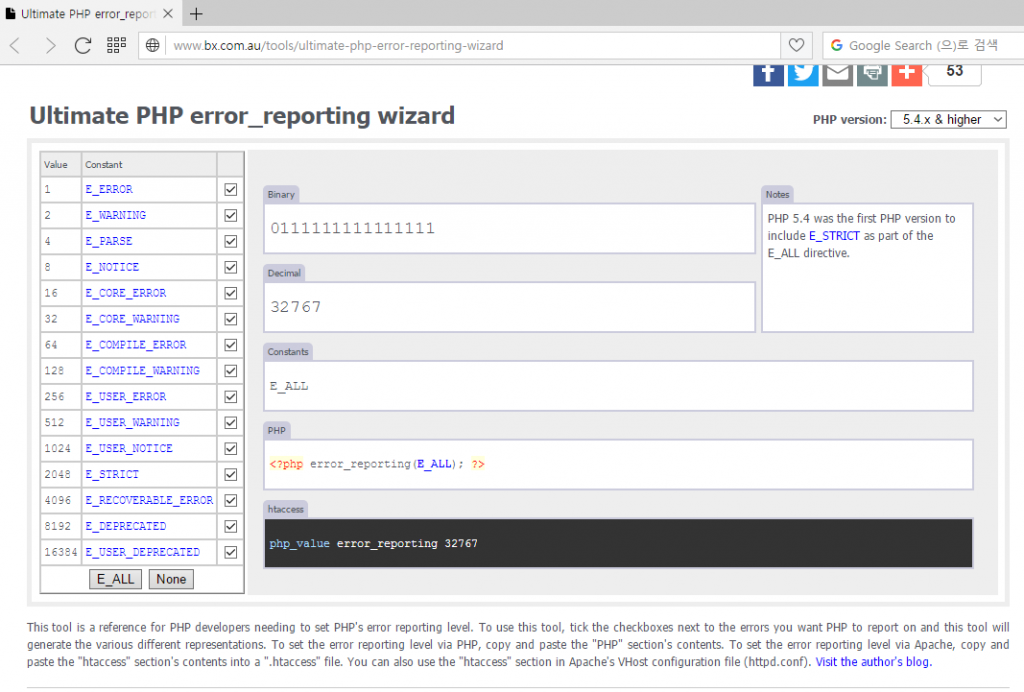Screen dimensions: 1024x692
Task: Uncheck the E_WARNING checkbox
Action: point(231,215)
